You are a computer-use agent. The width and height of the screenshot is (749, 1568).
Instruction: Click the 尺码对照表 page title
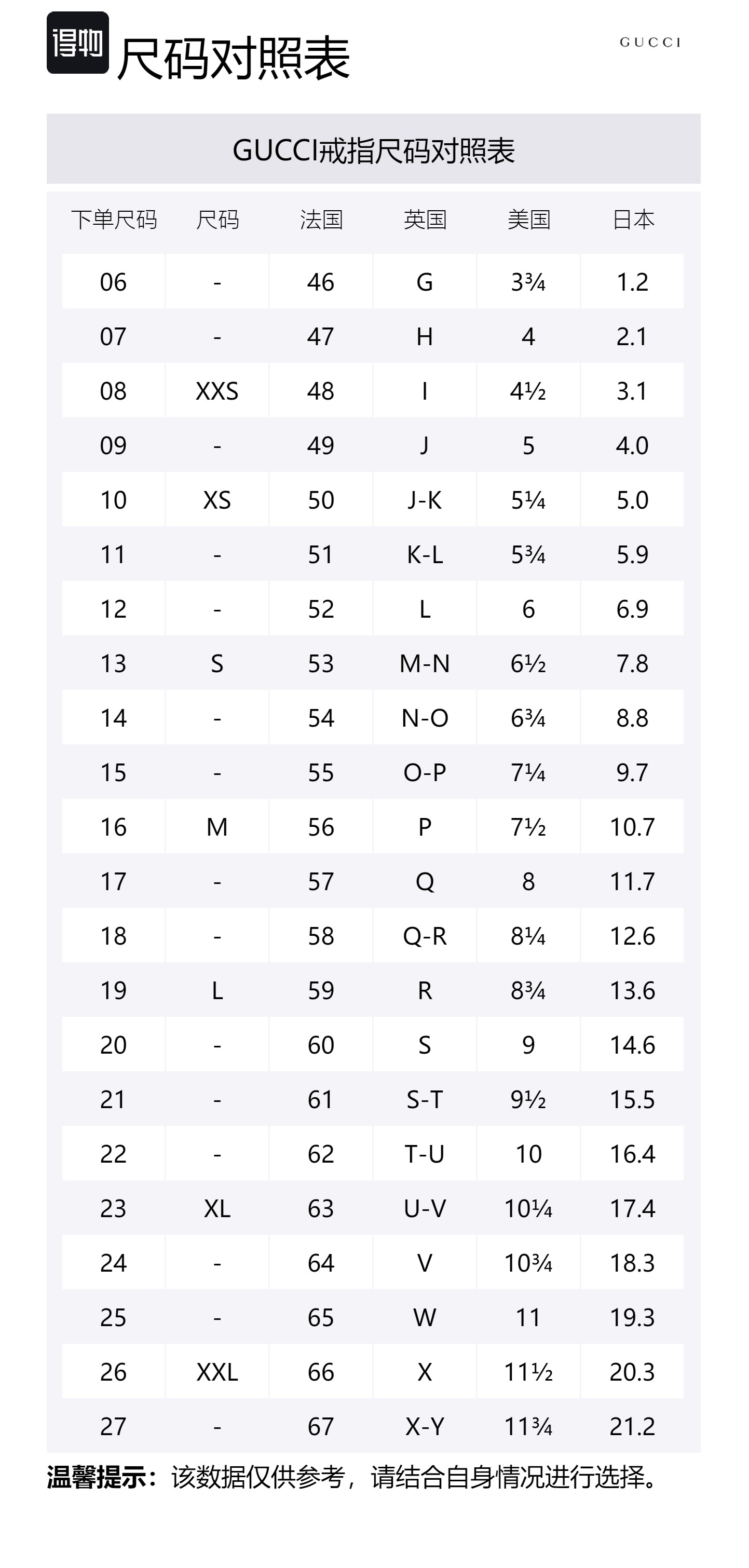233,59
